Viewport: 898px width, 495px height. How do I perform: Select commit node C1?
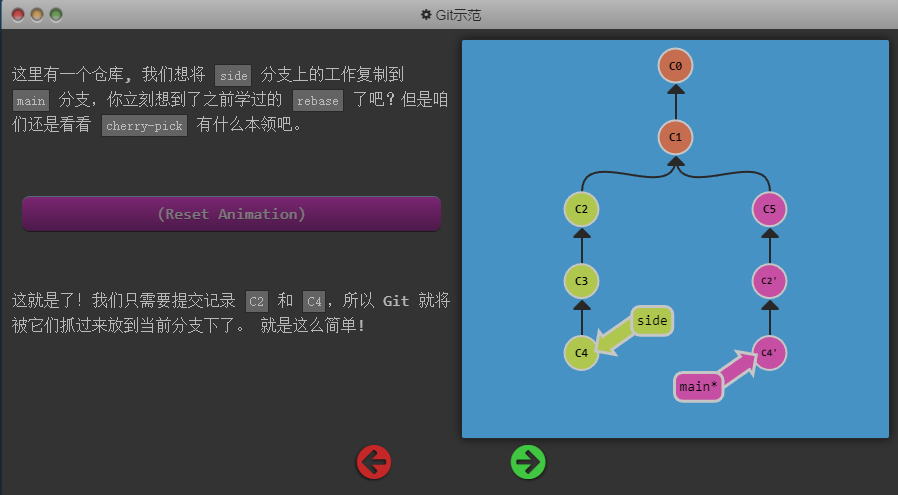[x=675, y=138]
